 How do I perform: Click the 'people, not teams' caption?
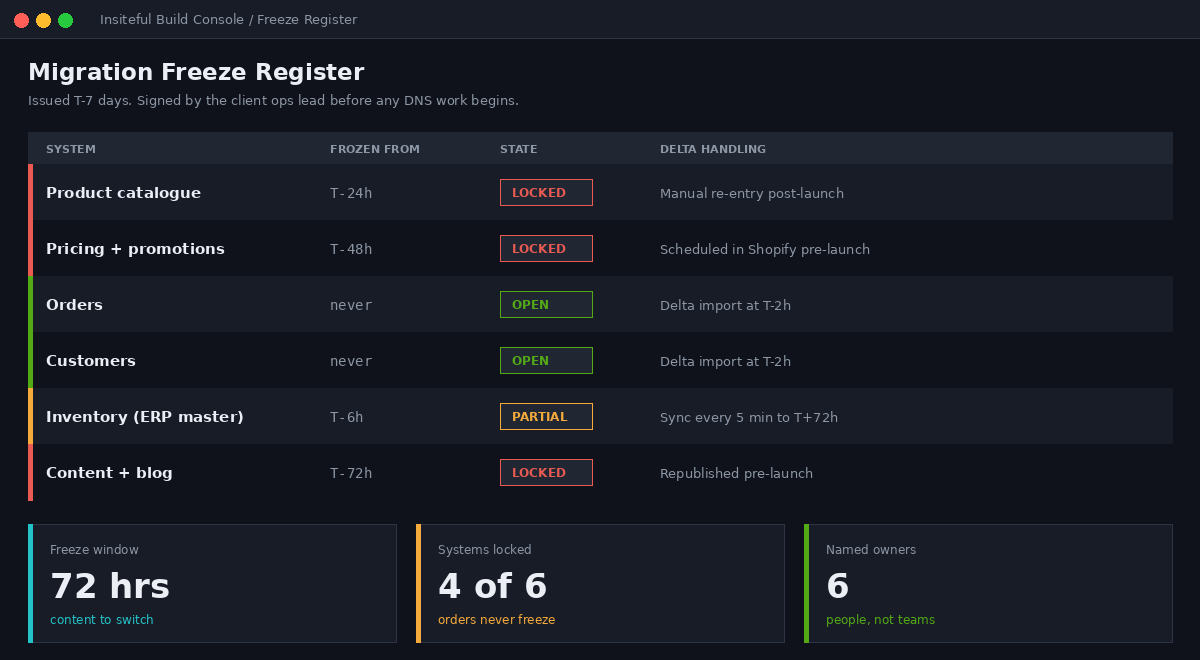[x=880, y=620]
